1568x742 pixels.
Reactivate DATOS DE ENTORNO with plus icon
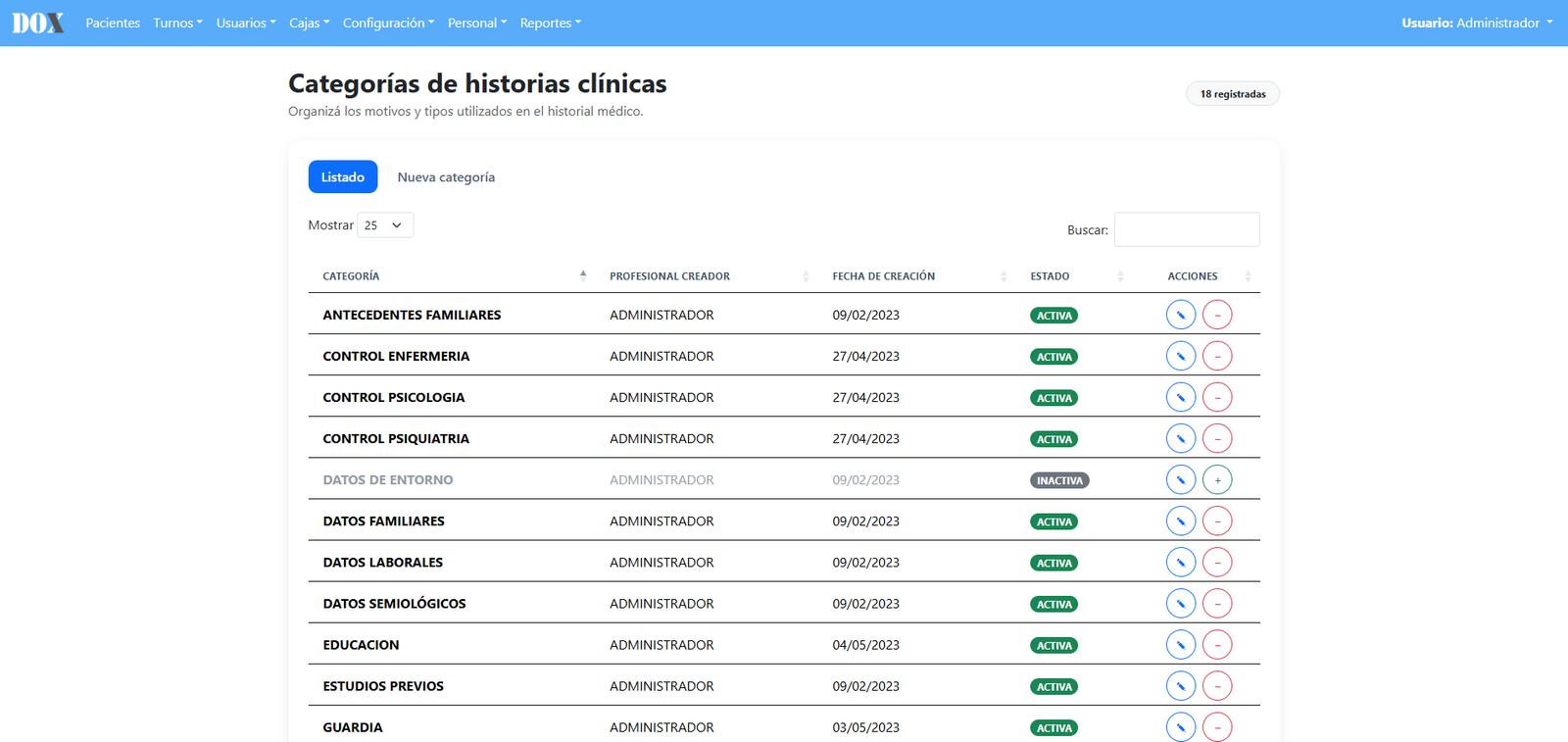tap(1217, 479)
